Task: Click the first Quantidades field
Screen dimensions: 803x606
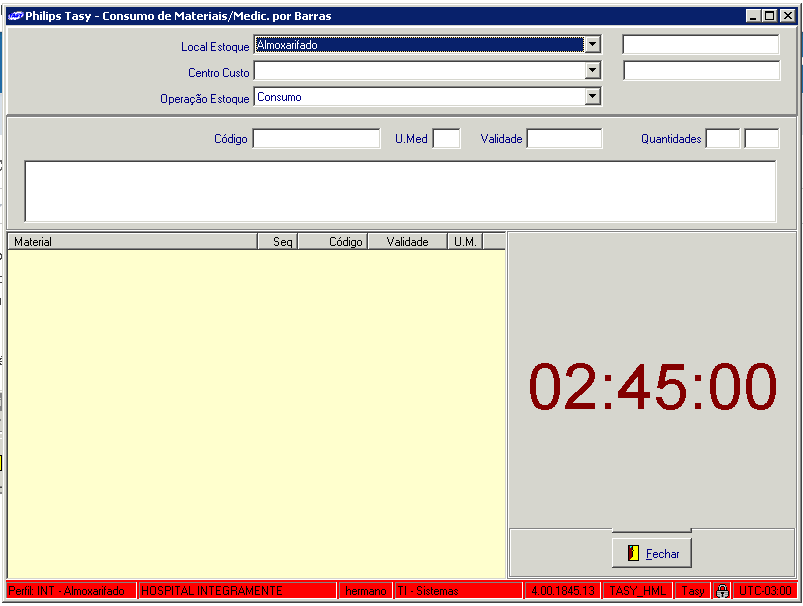Action: click(722, 139)
